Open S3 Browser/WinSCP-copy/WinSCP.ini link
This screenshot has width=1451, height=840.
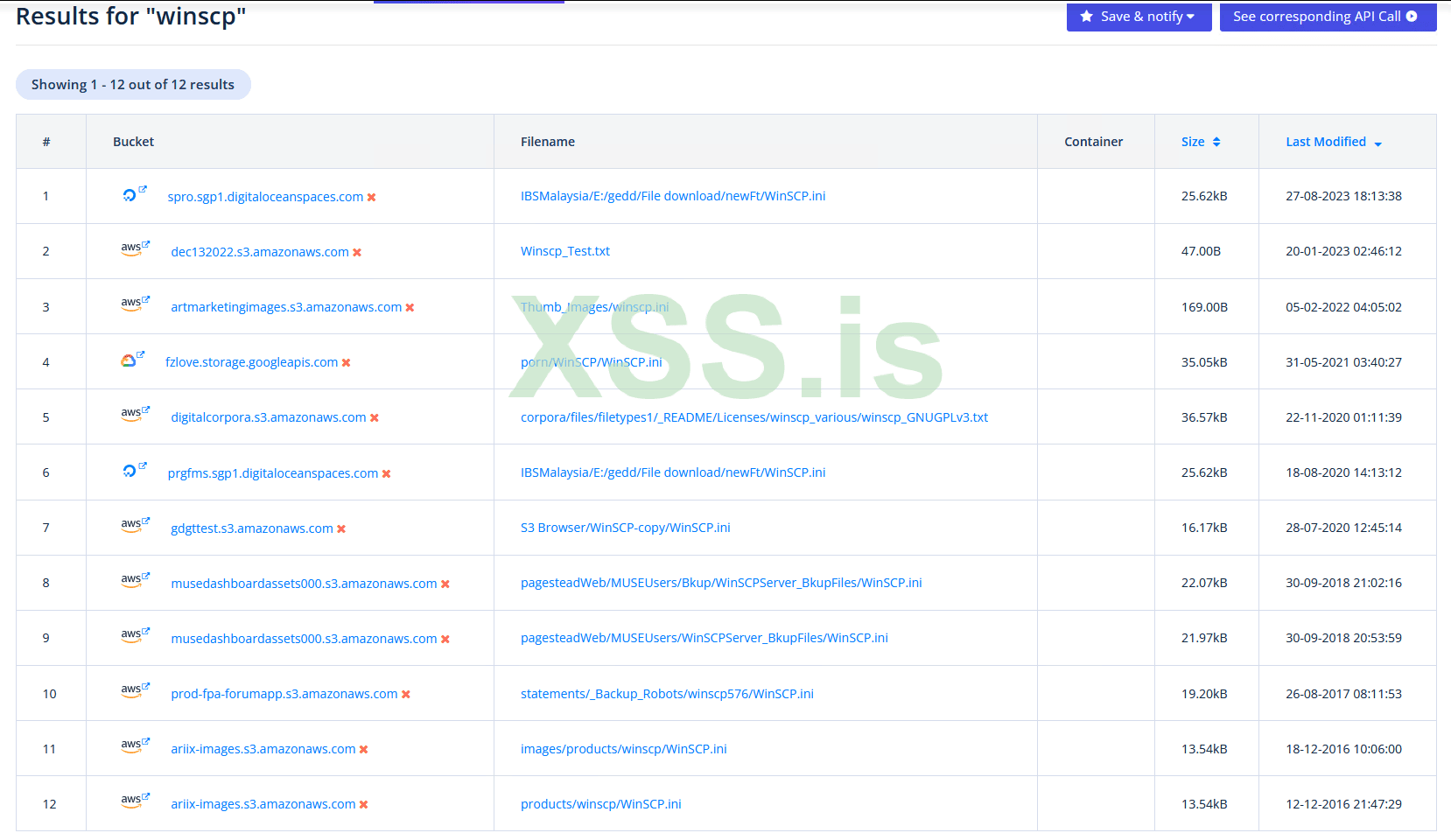pos(626,528)
